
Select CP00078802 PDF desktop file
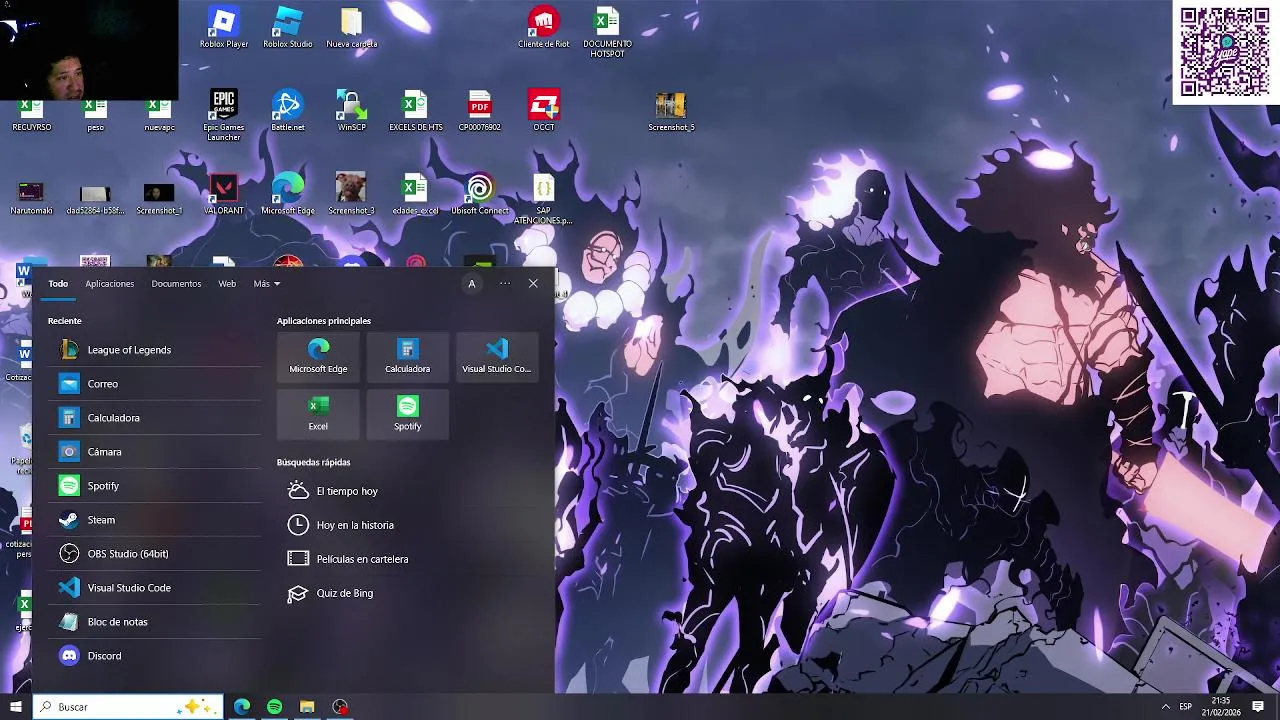480,110
